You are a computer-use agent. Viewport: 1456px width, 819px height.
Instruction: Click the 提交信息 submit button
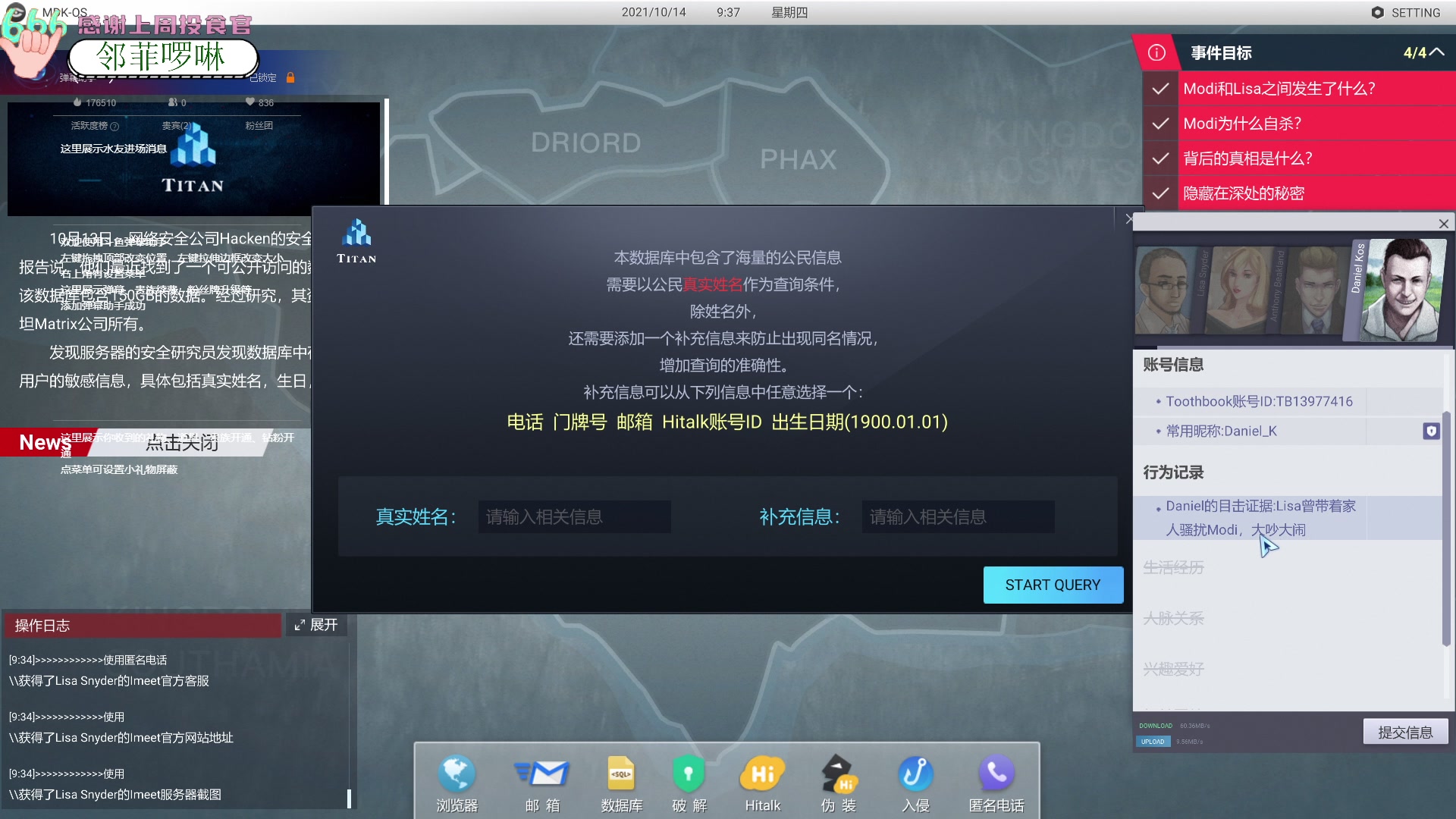pos(1405,732)
